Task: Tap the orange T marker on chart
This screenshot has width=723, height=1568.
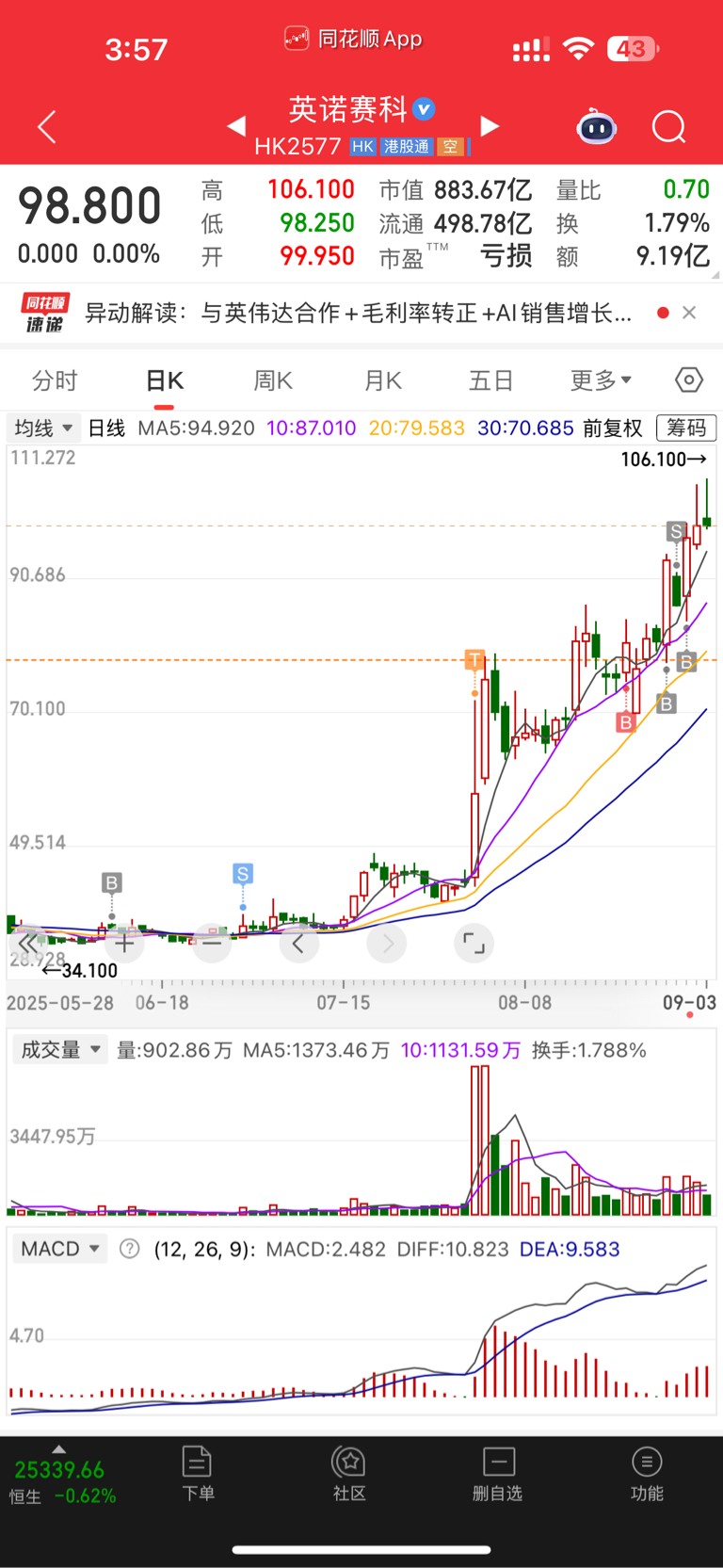Action: (x=474, y=659)
